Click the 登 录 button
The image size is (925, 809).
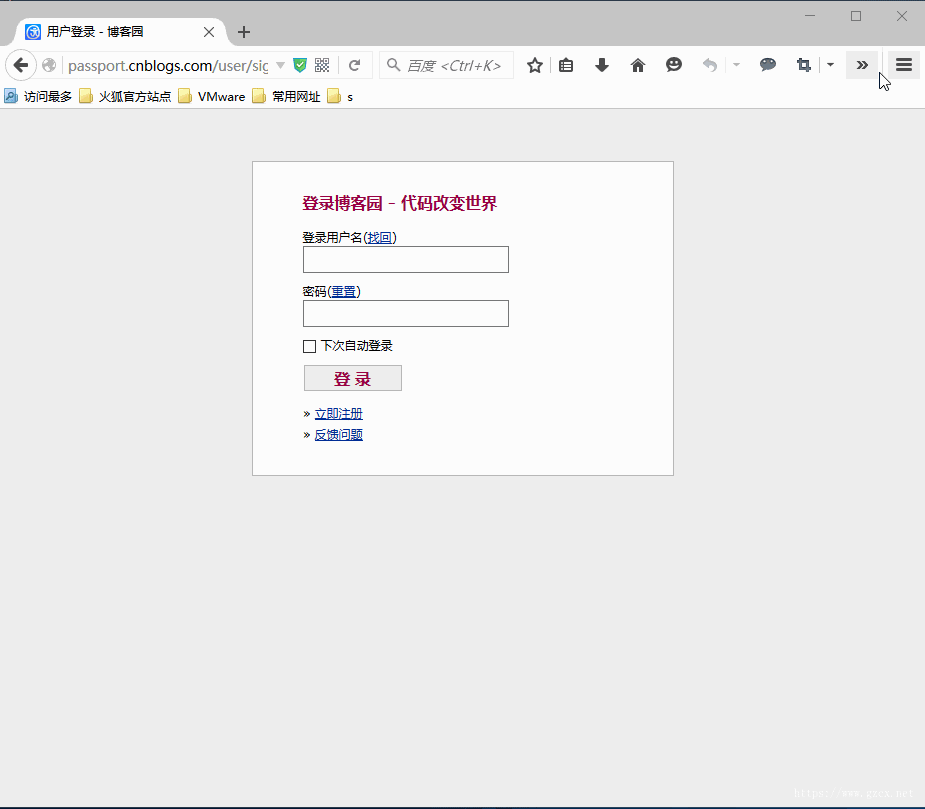(x=353, y=378)
